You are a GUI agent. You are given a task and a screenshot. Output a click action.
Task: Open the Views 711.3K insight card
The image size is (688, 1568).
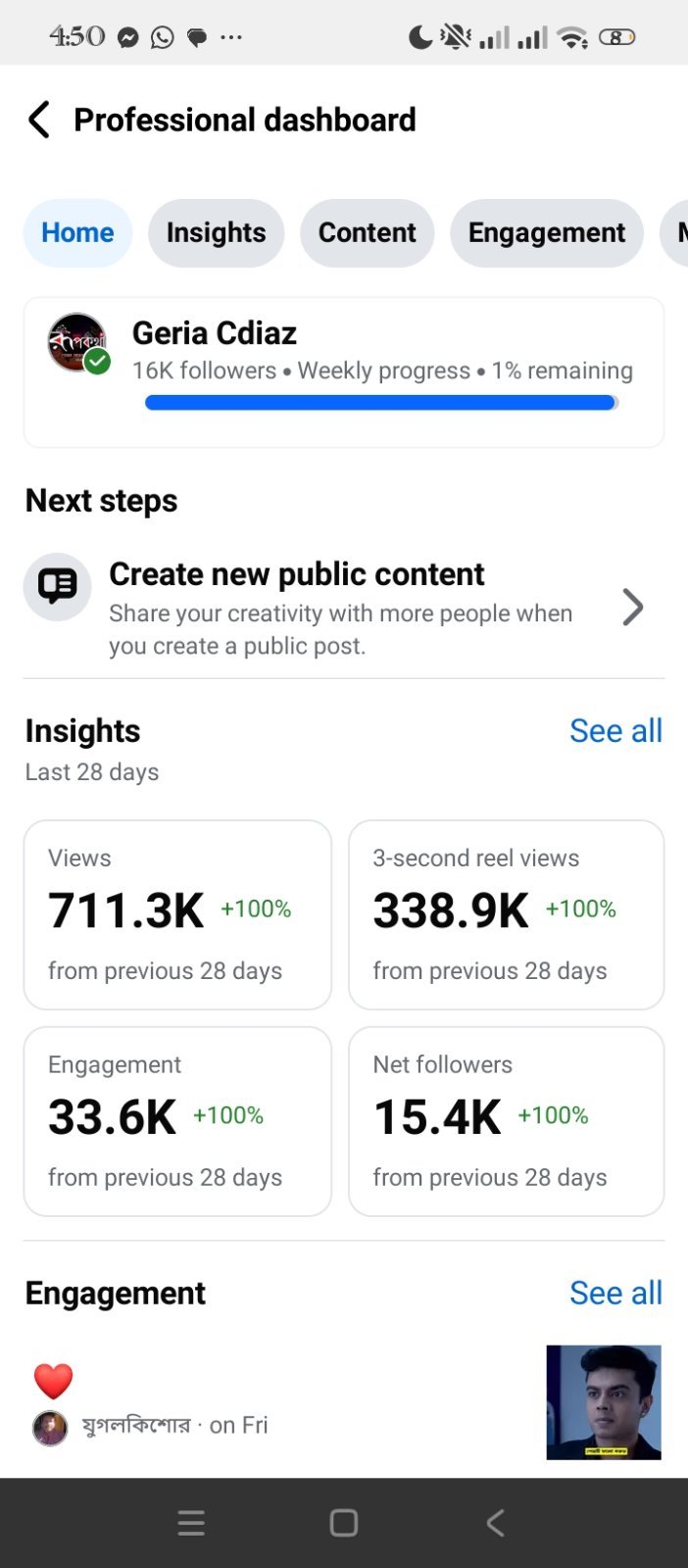[x=177, y=914]
